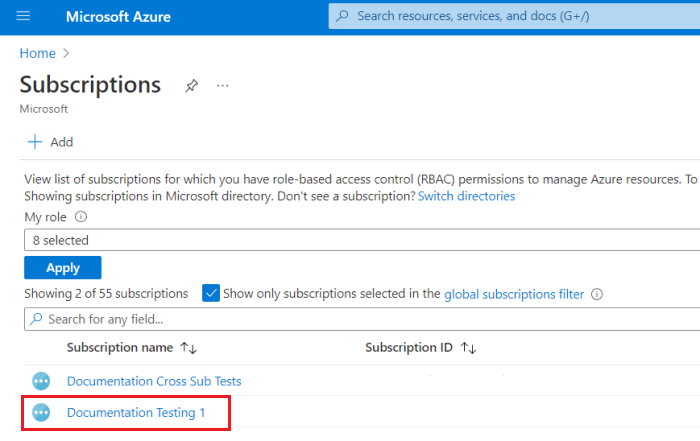Go to Home breadcrumb

tap(37, 53)
